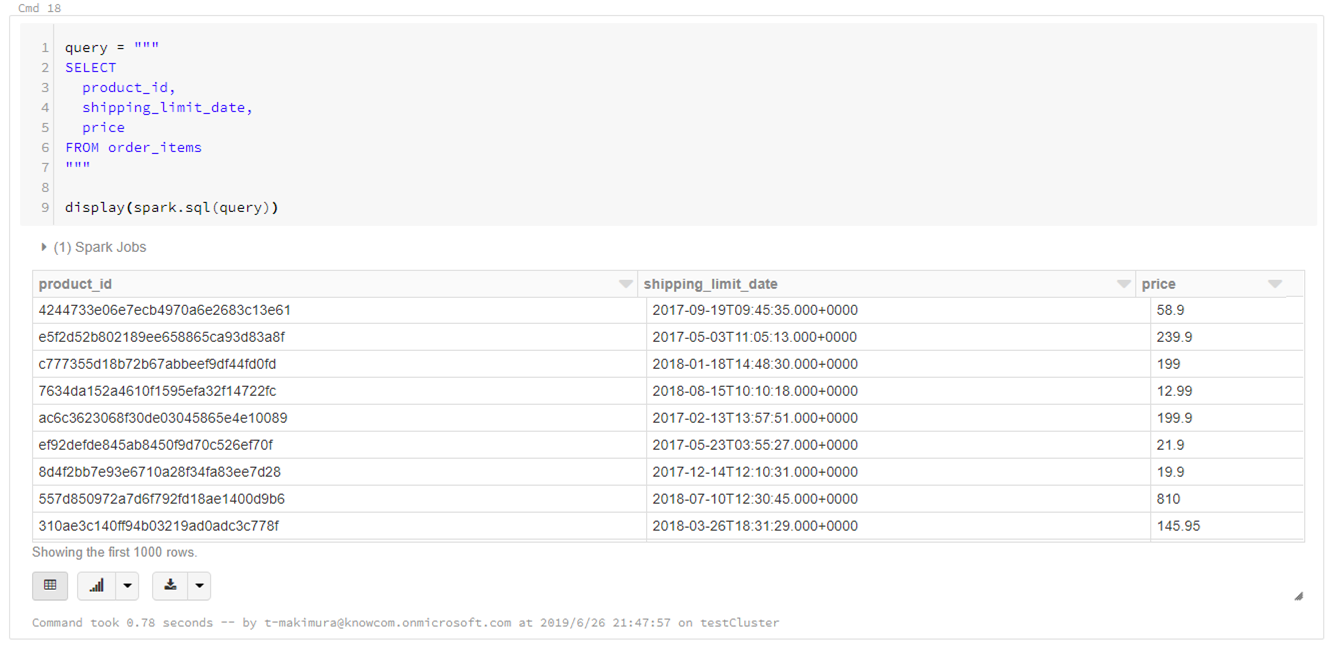The height and width of the screenshot is (646, 1330).
Task: Click the shipping_limit_date column sort arrow
Action: coord(1123,284)
